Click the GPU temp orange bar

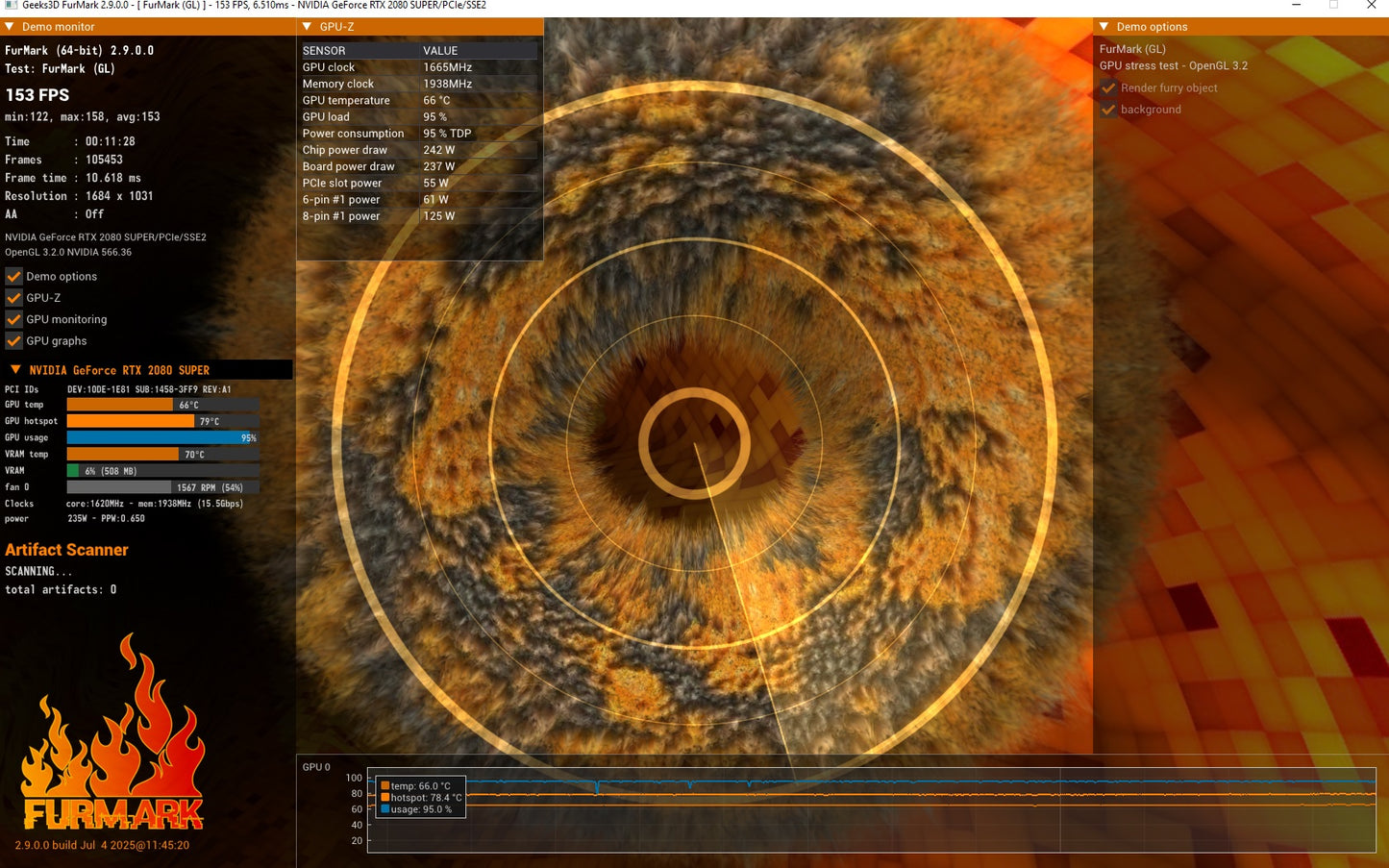120,405
